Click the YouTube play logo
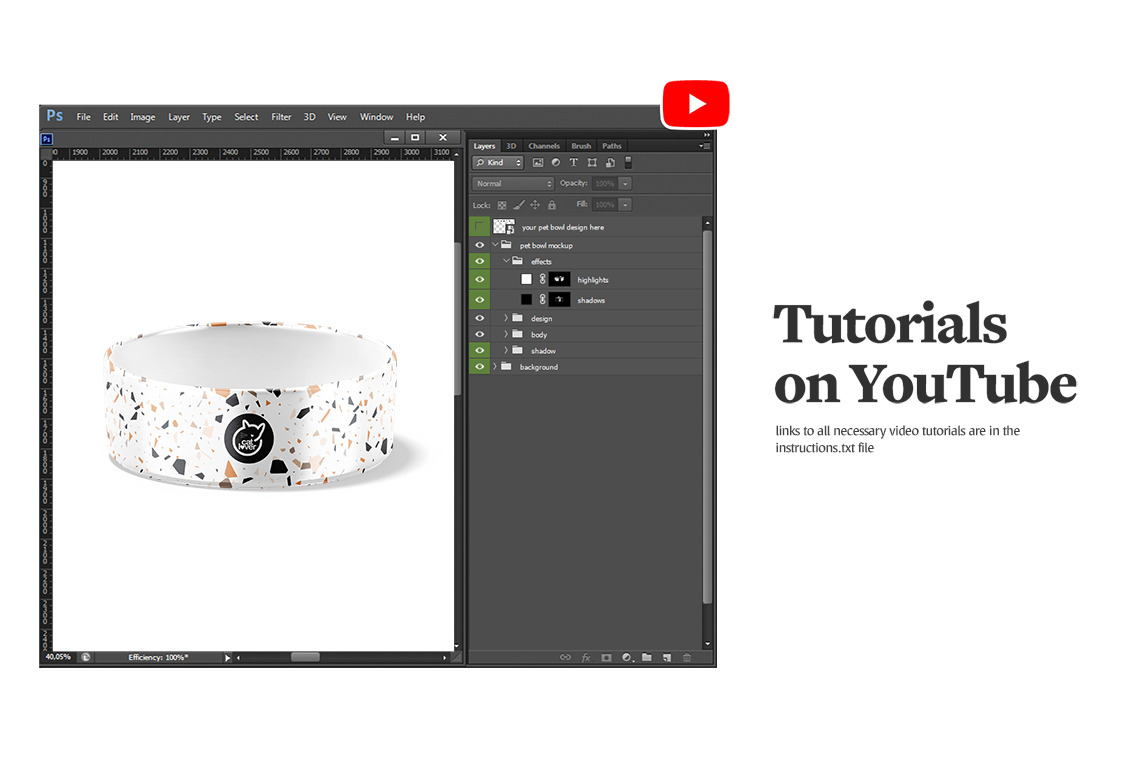Screen dimensions: 1138x759 [696, 104]
